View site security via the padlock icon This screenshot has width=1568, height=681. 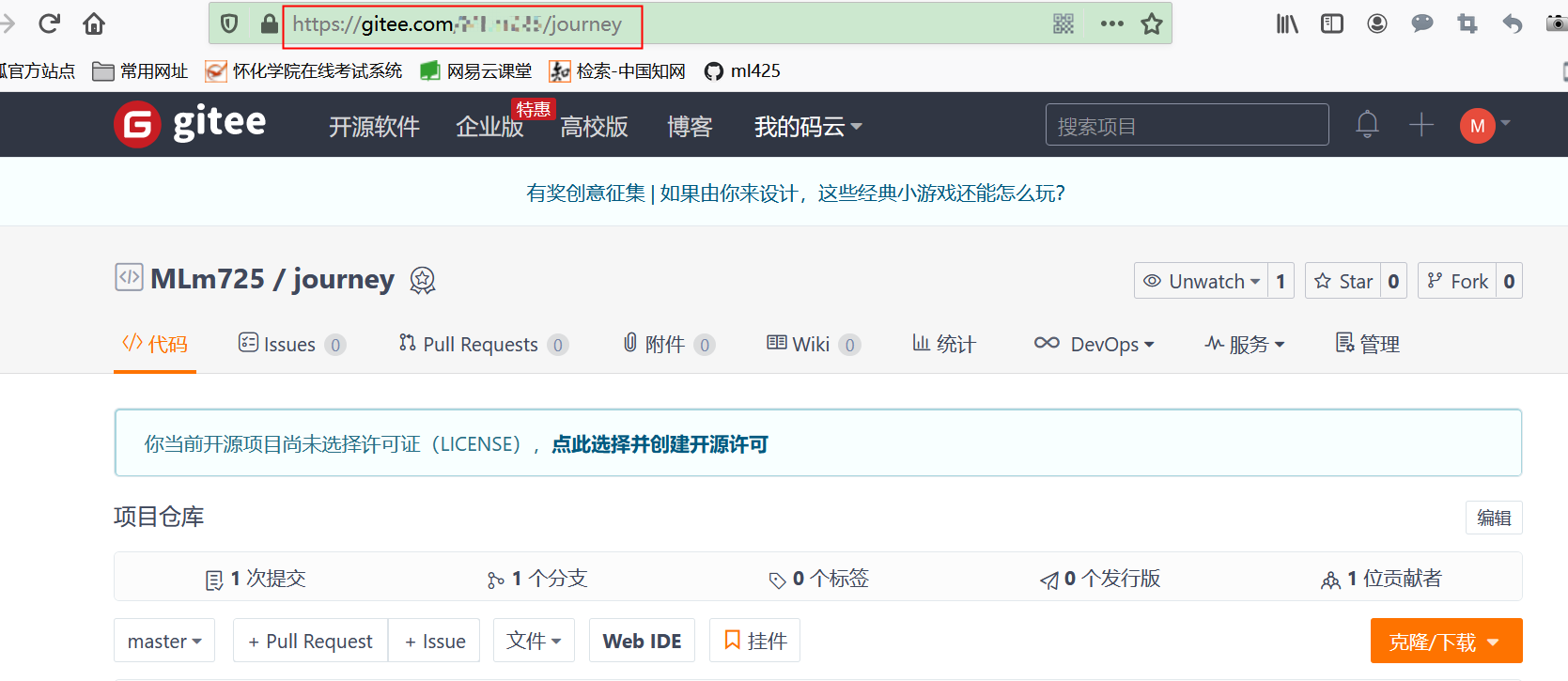269,23
